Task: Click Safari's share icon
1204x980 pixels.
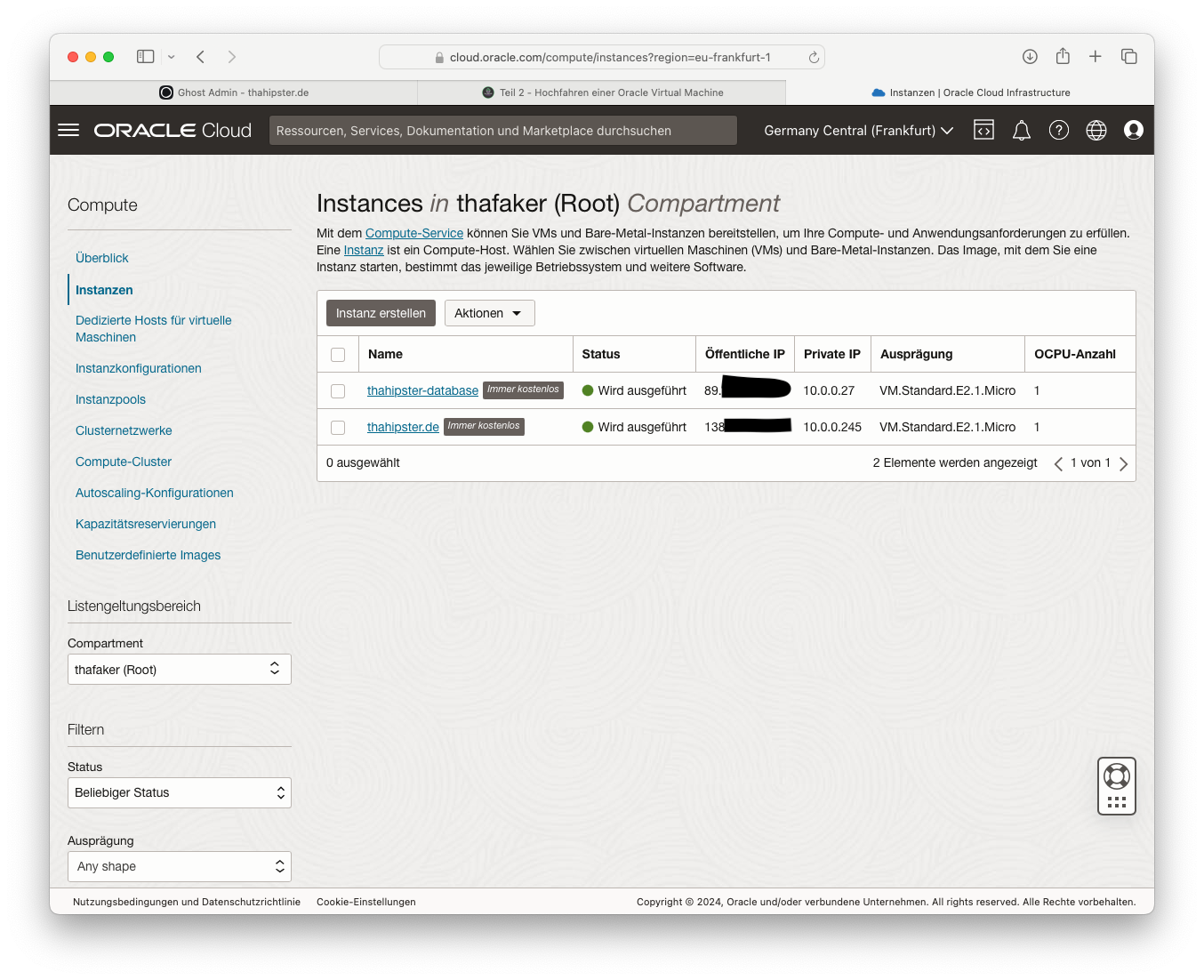Action: point(1062,56)
